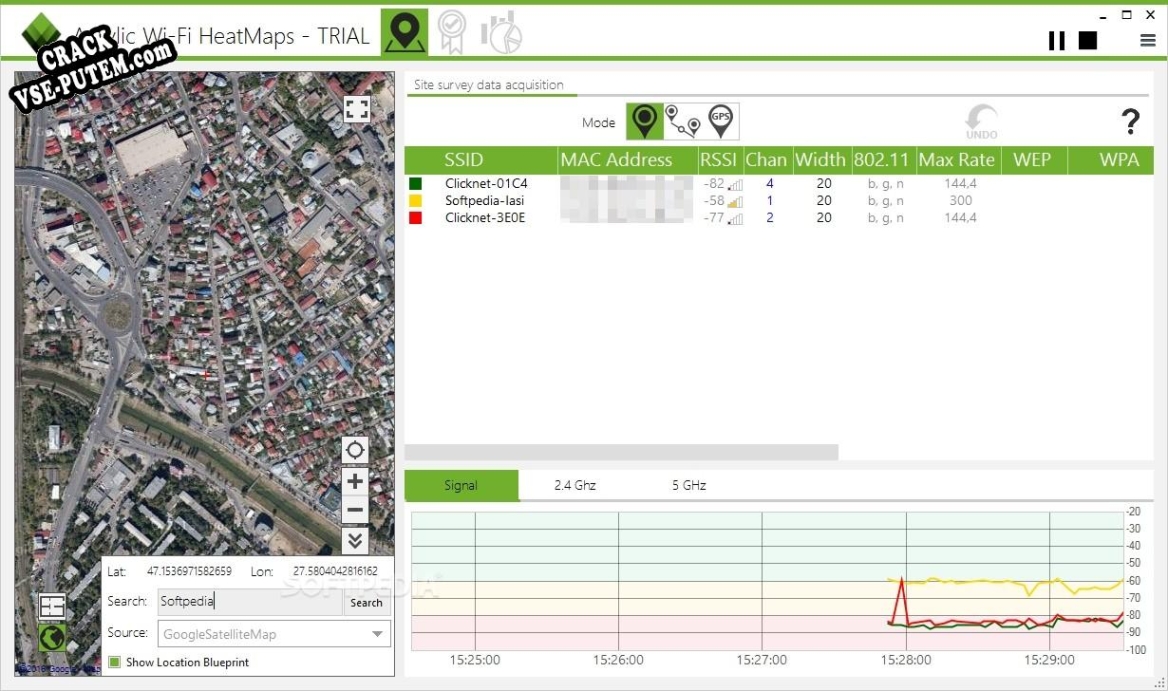Toggle Show Location Blueprint checkbox

click(x=115, y=662)
